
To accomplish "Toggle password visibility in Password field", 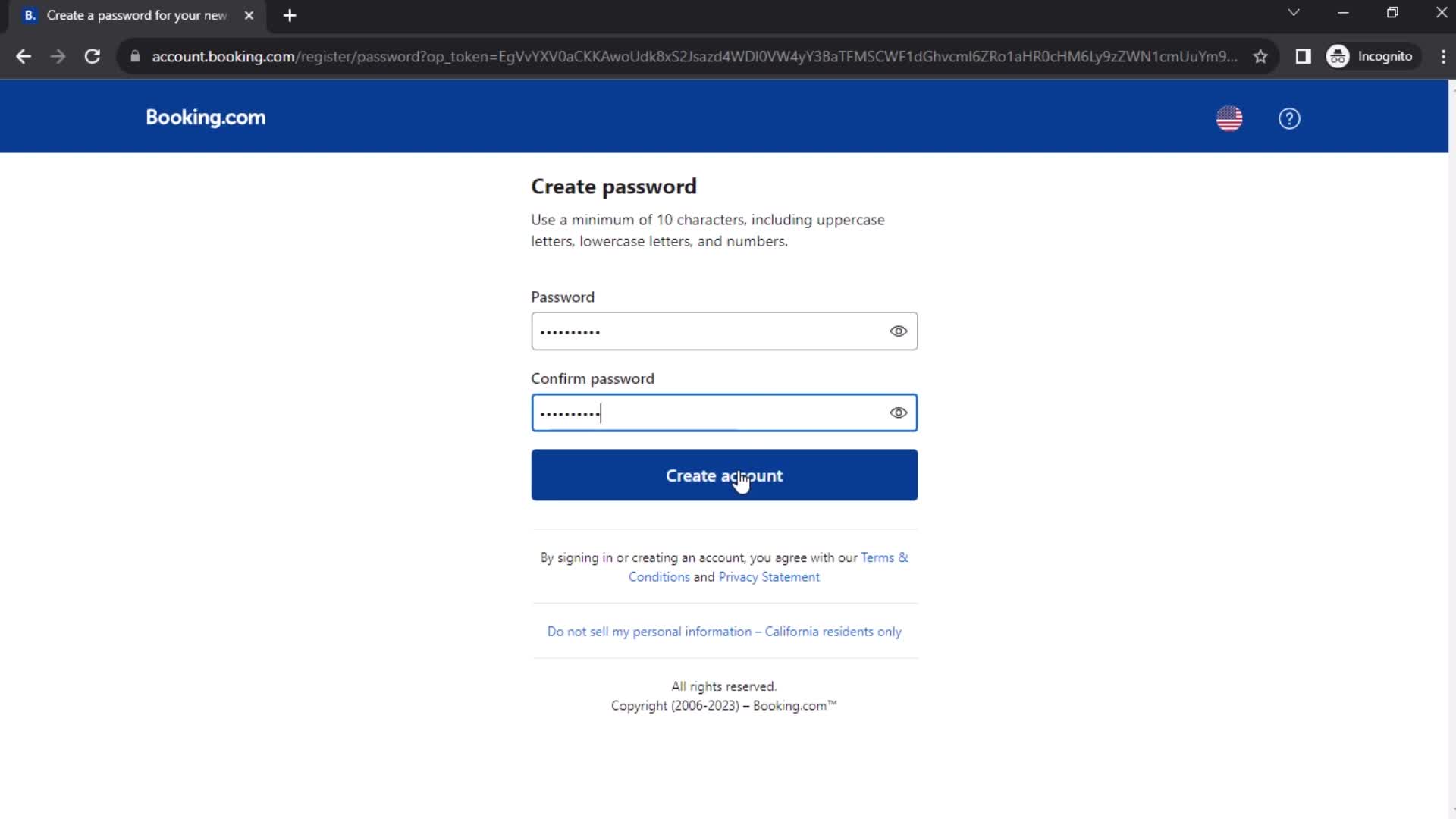I will pos(898,331).
